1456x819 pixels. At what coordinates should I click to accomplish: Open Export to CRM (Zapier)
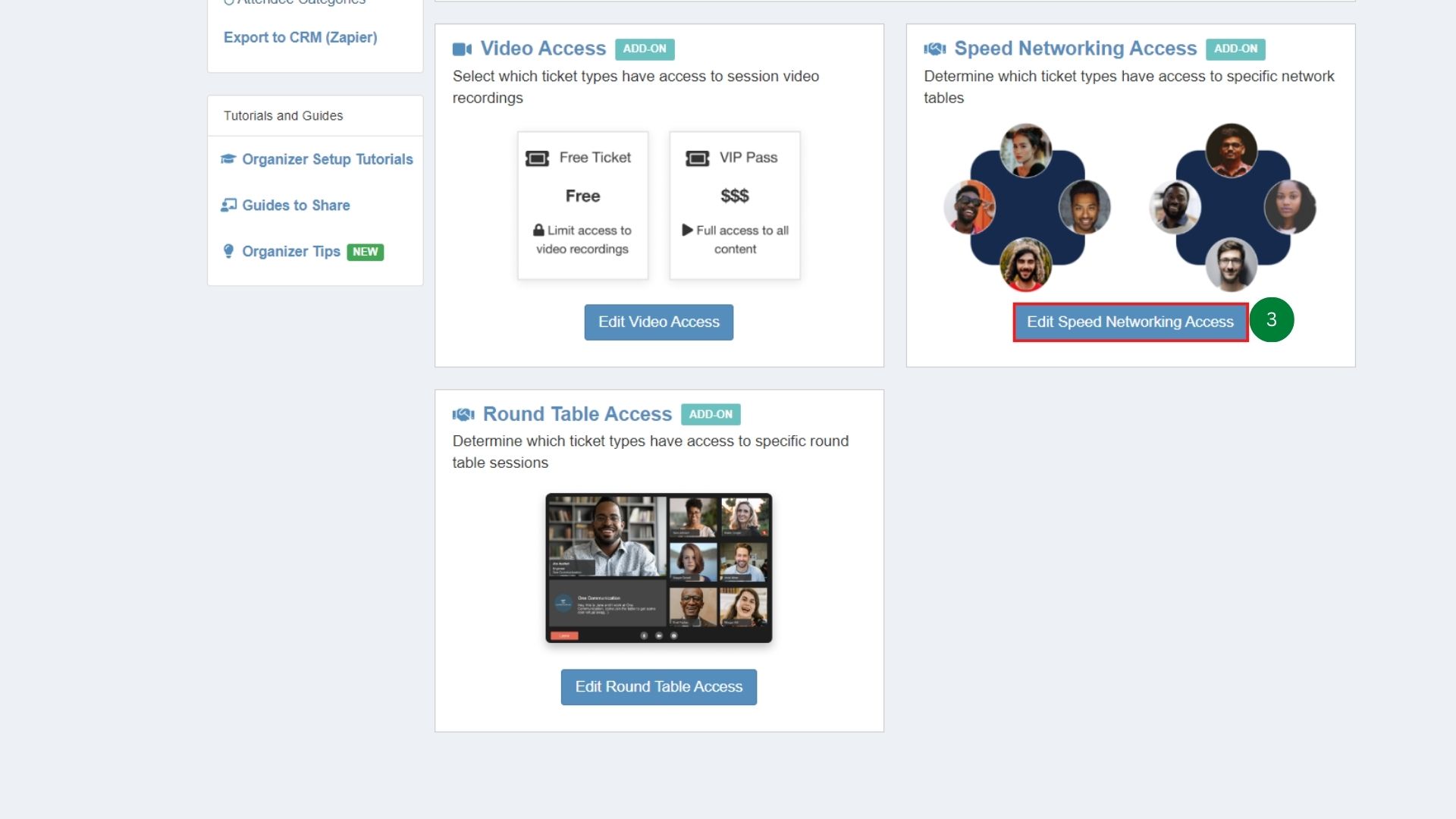tap(300, 37)
